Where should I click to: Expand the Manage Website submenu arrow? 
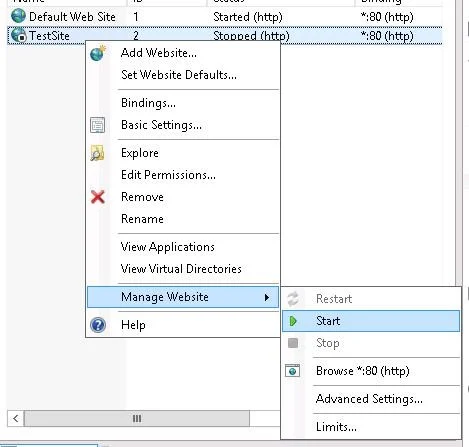(266, 297)
